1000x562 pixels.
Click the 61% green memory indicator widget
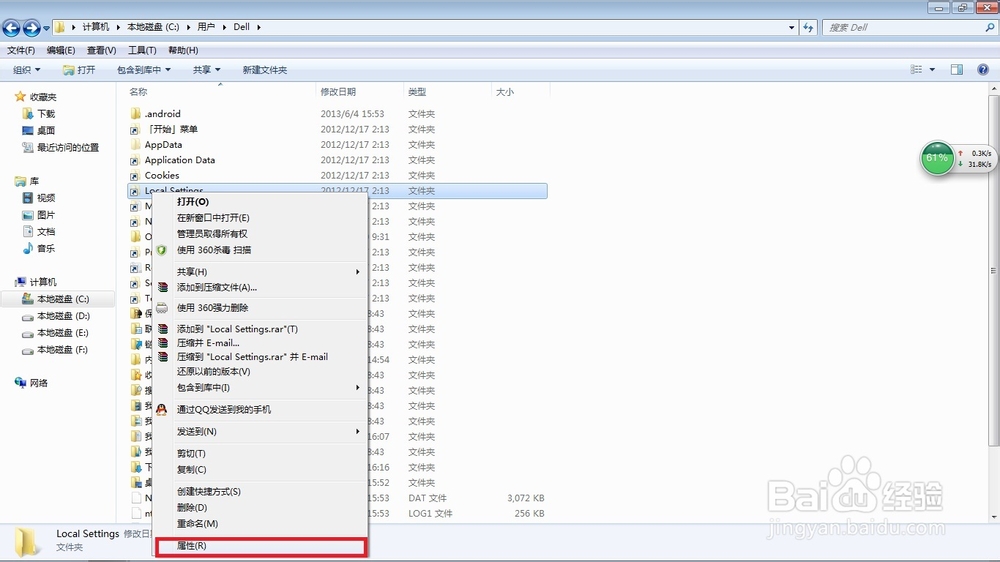[937, 158]
